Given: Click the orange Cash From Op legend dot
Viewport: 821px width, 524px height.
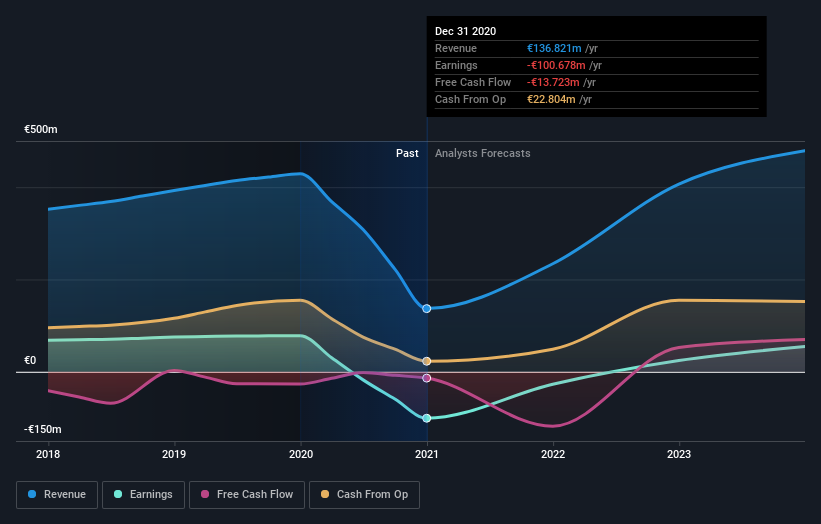Looking at the screenshot, I should point(325,494).
